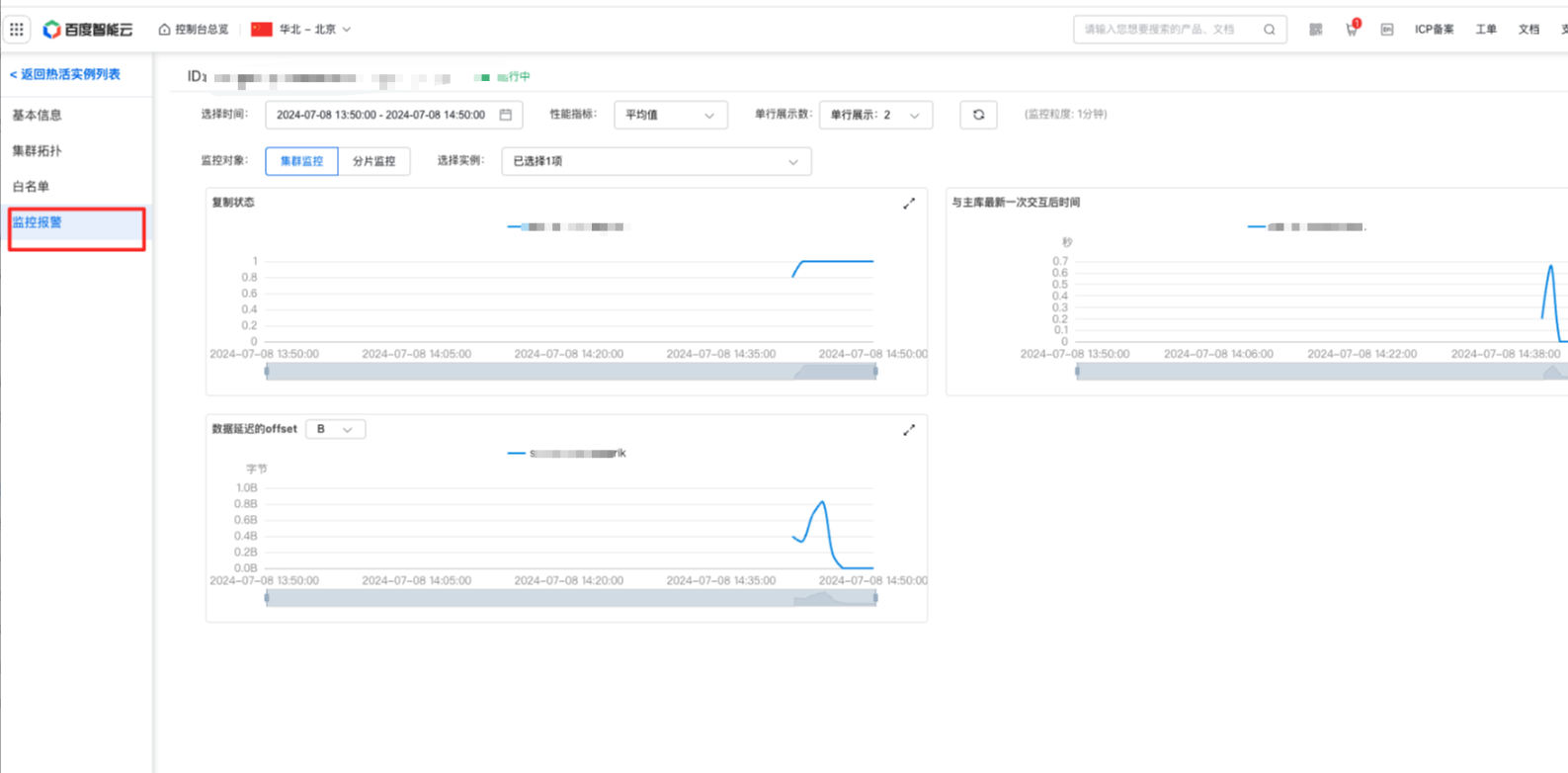This screenshot has height=773, width=1568.
Task: Select 监控报警 in the sidebar
Action: [76, 223]
